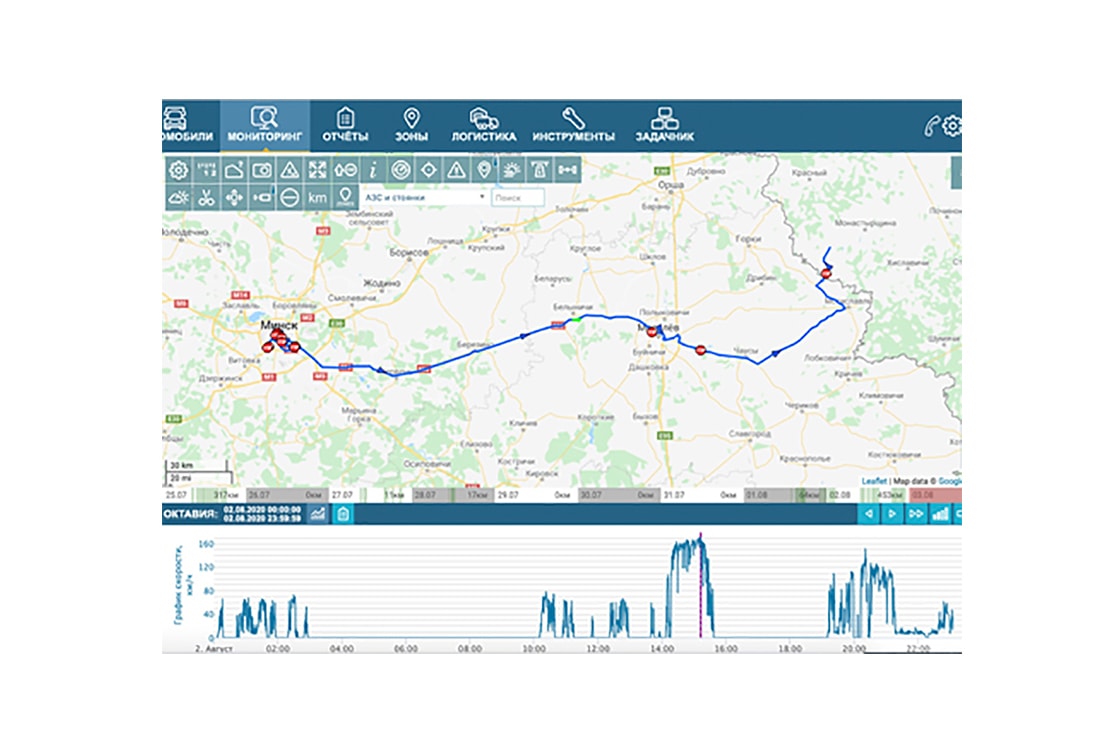Open the ЗАДАЧНИК task planner tab
The height and width of the screenshot is (733, 1100).
click(x=664, y=126)
